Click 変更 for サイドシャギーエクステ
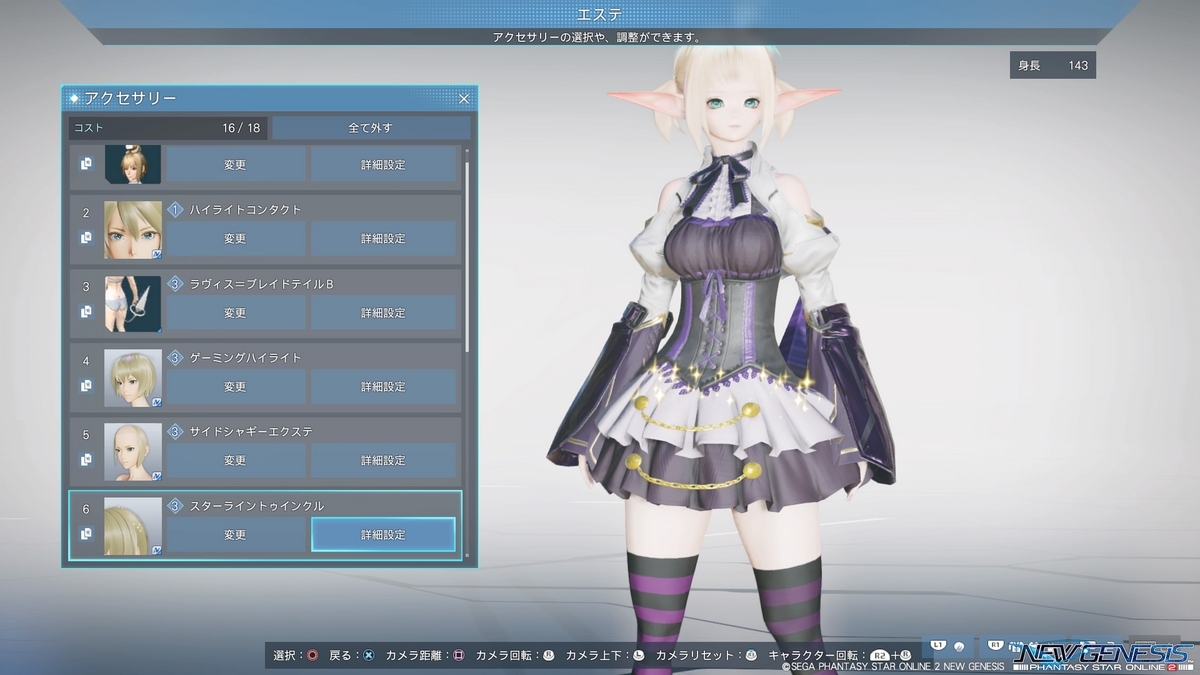Screen dimensions: 1200x675 pos(235,461)
